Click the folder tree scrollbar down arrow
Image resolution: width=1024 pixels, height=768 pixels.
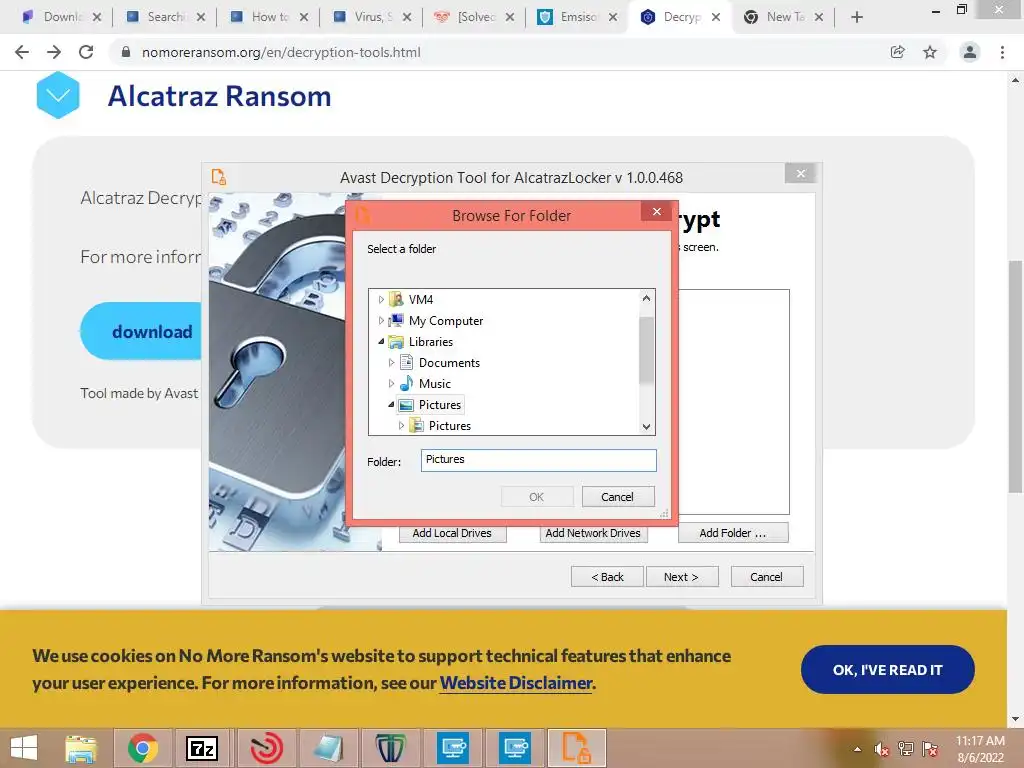point(646,426)
